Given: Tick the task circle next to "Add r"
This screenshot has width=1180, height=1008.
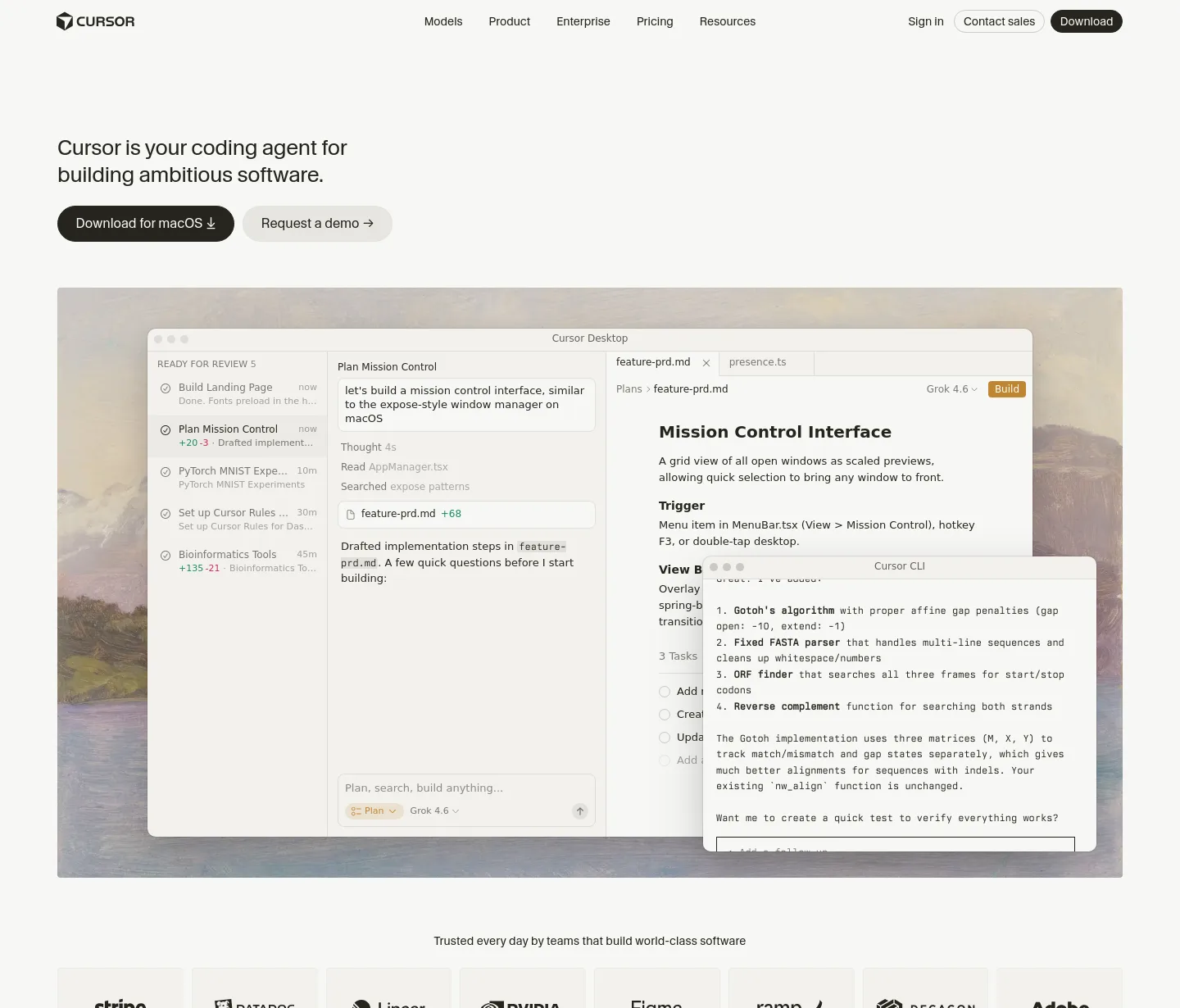Looking at the screenshot, I should click(x=665, y=692).
